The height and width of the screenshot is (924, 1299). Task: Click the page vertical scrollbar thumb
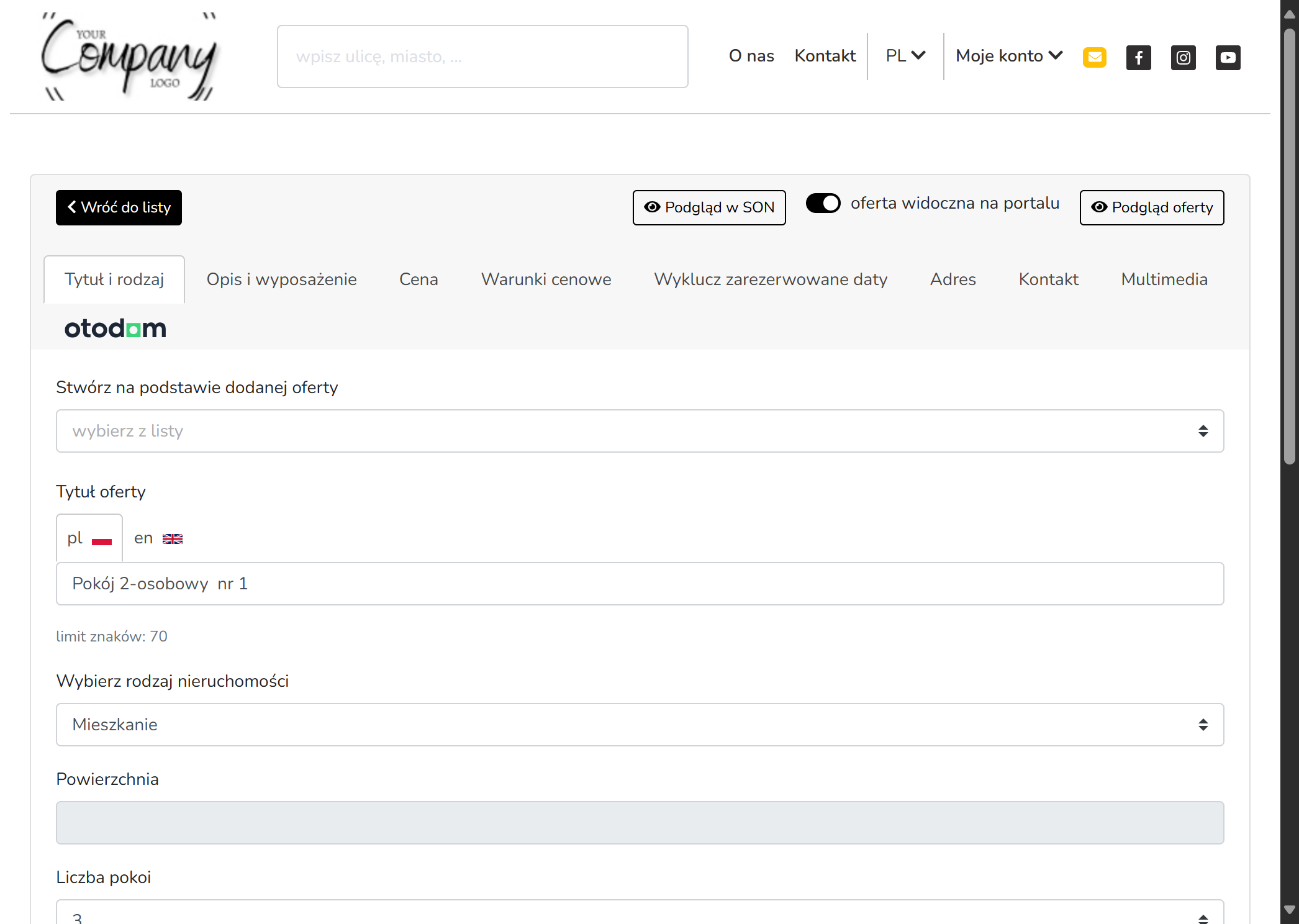pos(1290,246)
